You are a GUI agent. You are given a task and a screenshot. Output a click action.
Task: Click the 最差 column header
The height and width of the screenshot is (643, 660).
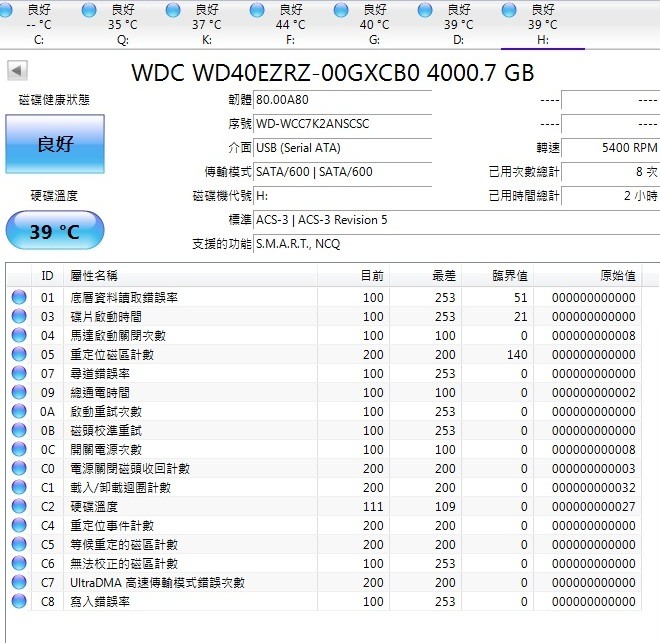tap(426, 276)
